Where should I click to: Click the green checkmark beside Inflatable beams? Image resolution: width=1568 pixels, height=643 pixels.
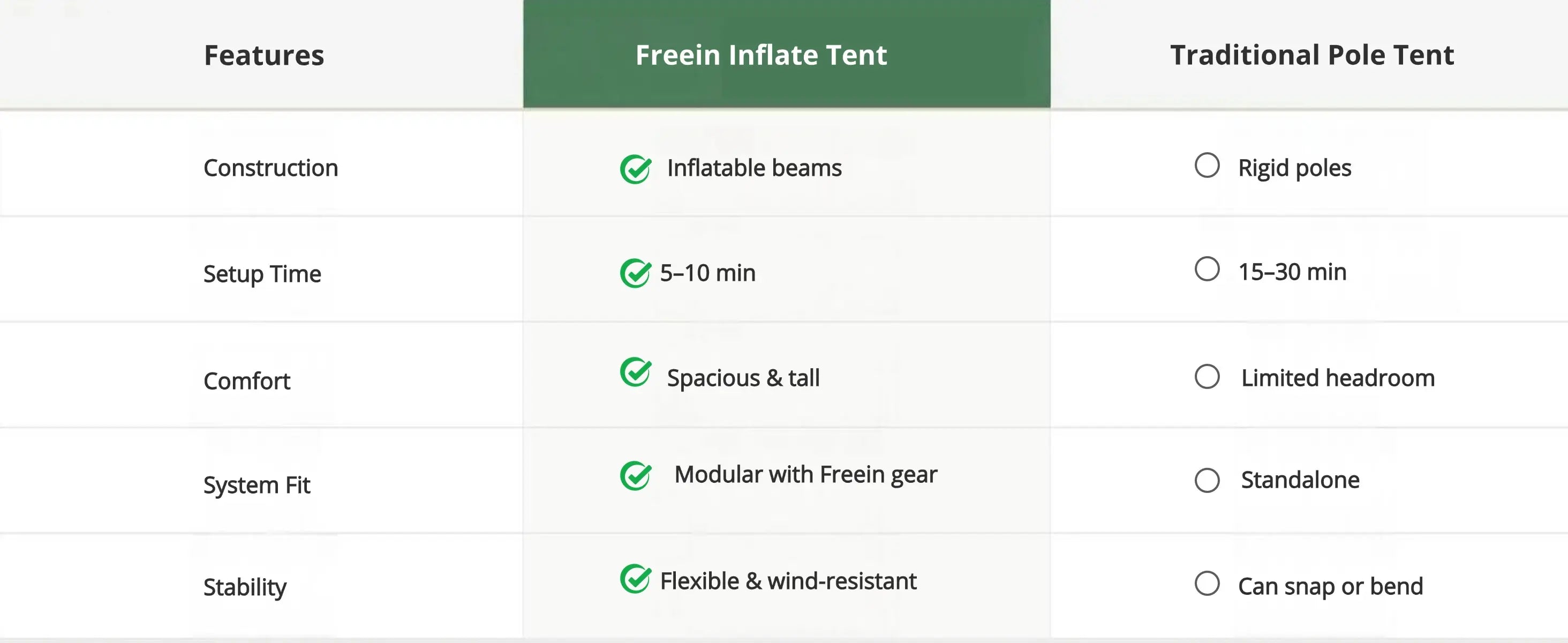coord(636,169)
